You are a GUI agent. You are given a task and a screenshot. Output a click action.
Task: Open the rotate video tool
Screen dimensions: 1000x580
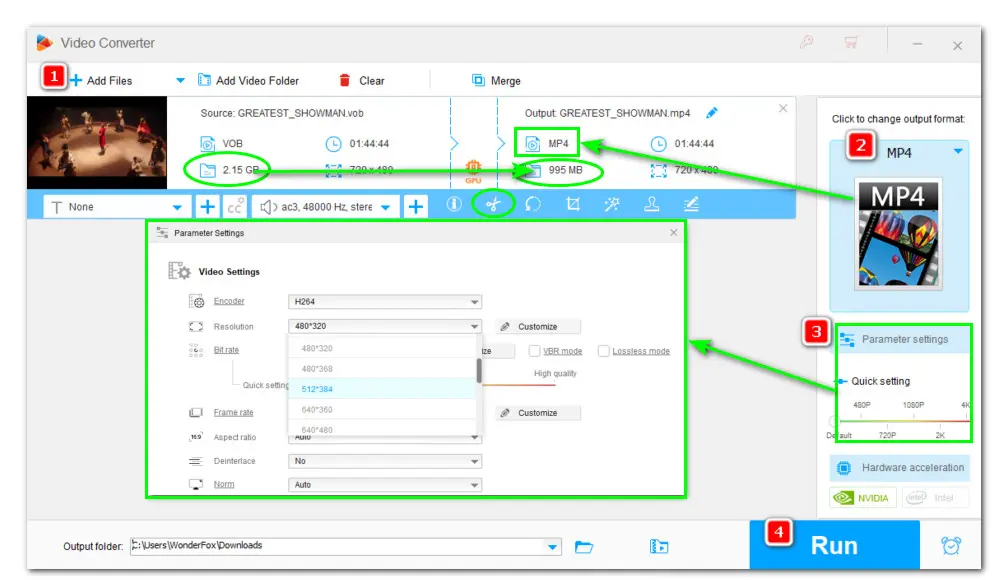(x=533, y=205)
